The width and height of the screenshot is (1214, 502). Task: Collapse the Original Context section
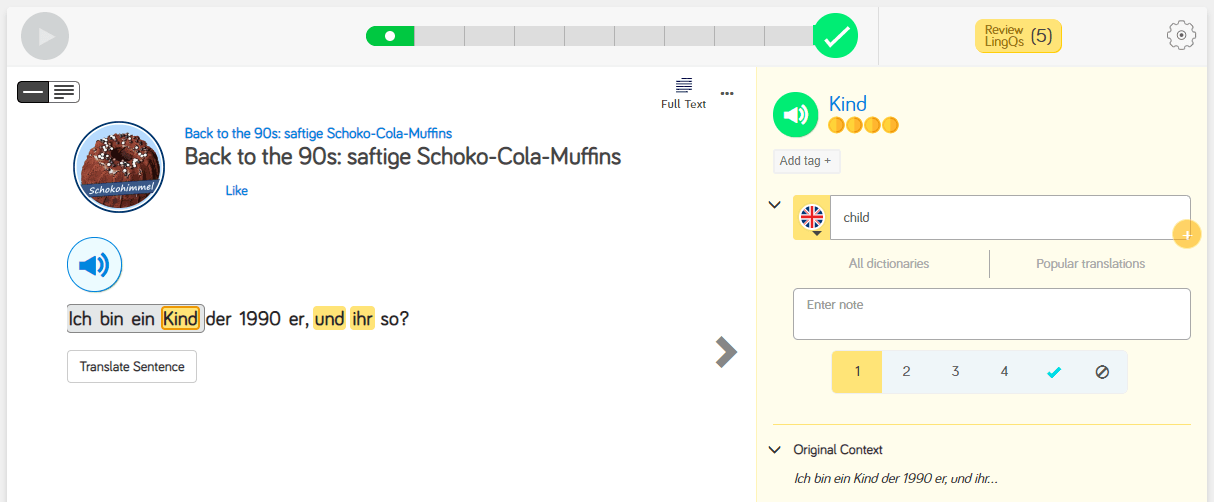click(774, 450)
